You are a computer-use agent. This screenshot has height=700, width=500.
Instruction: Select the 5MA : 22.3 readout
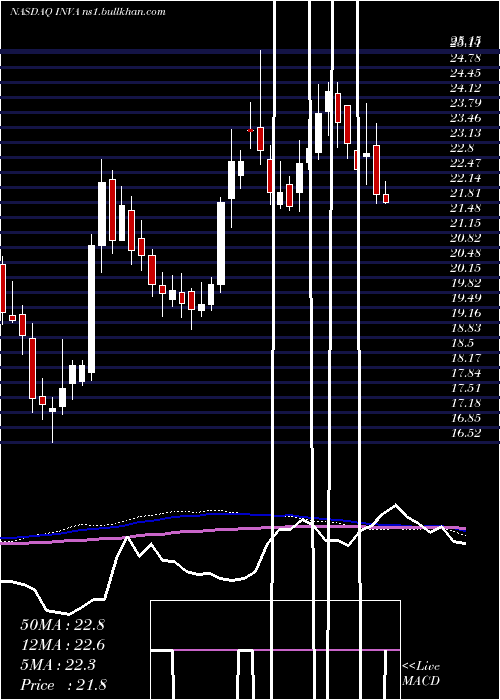(x=58, y=665)
